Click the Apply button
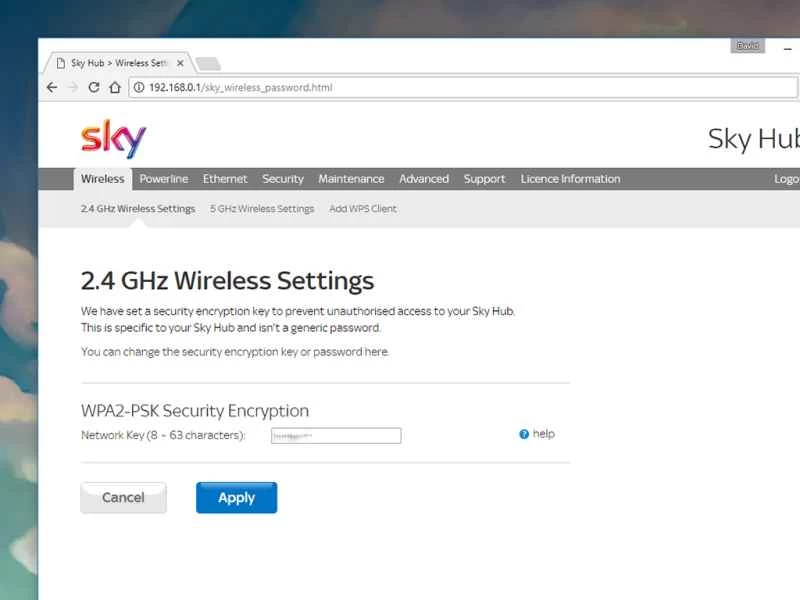The height and width of the screenshot is (600, 800). click(236, 497)
